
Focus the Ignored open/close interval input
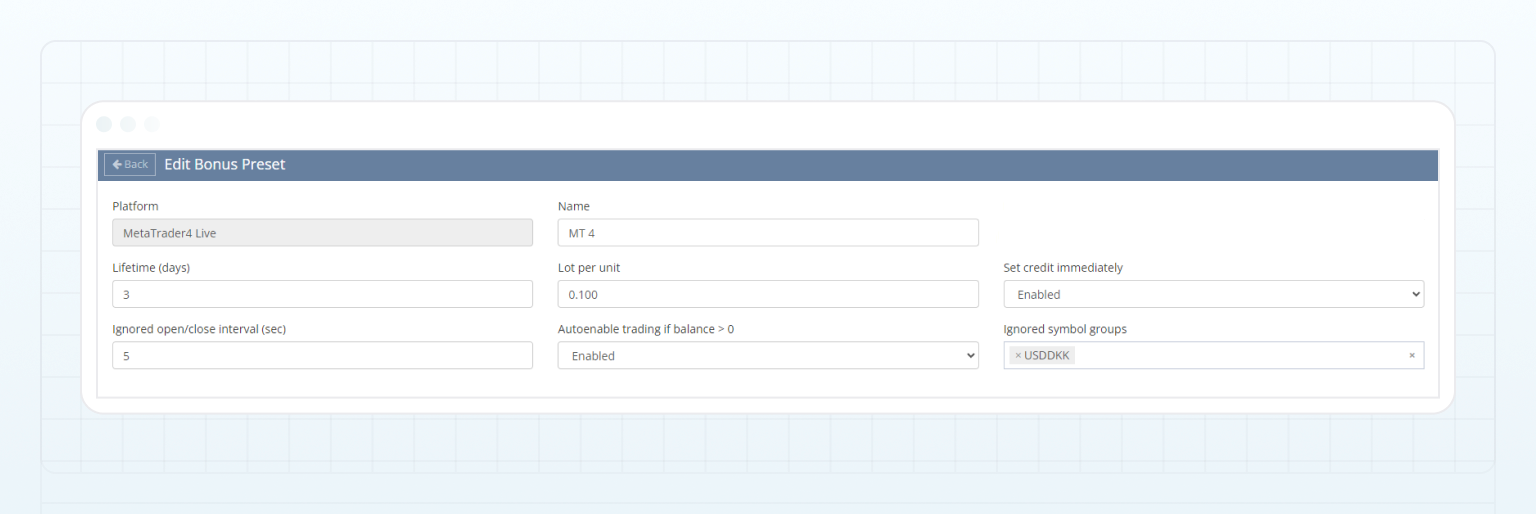point(322,356)
